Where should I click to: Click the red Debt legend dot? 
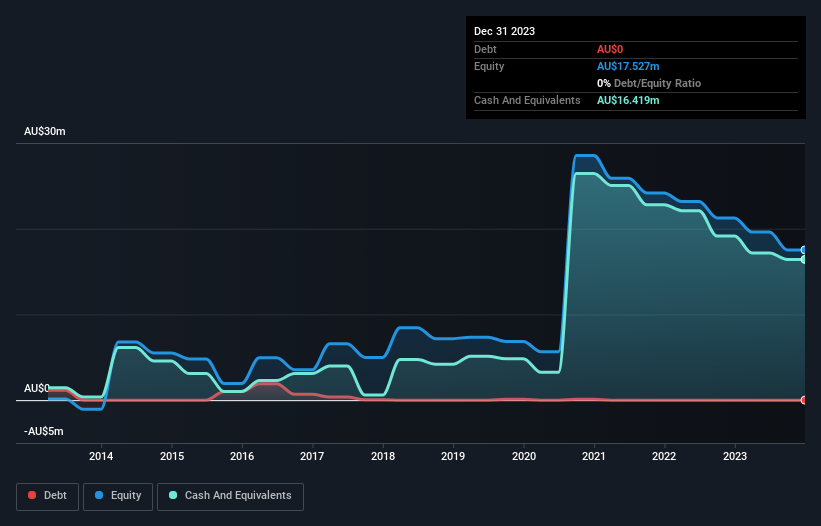[32, 495]
